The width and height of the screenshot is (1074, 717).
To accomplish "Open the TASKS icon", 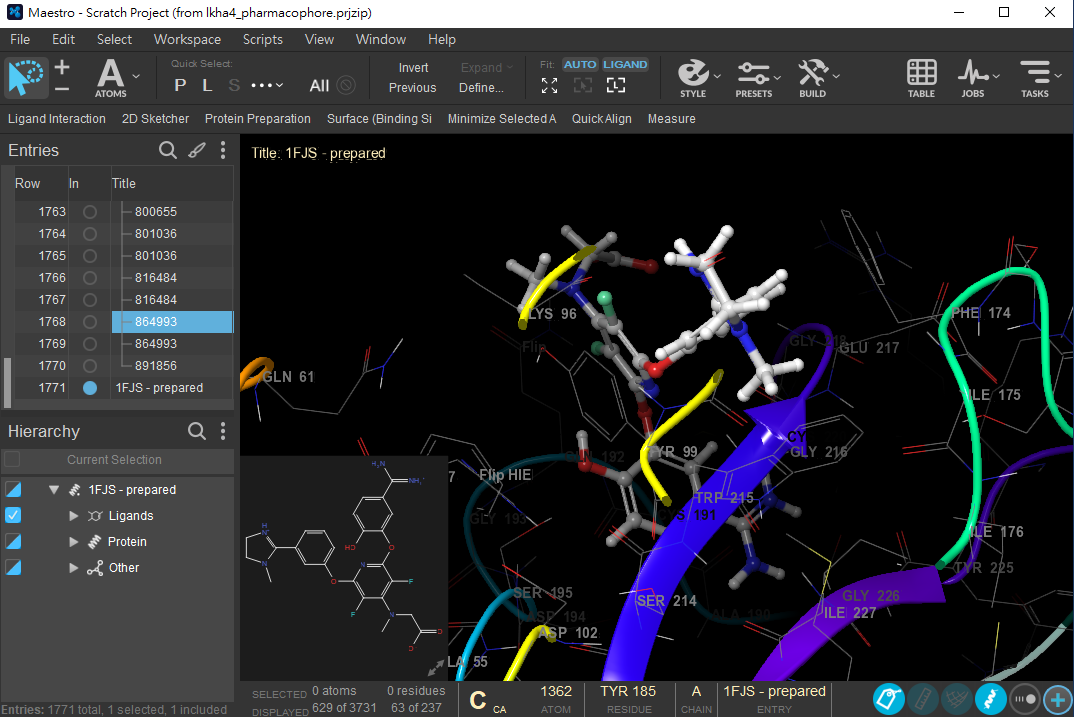I will pos(1035,78).
